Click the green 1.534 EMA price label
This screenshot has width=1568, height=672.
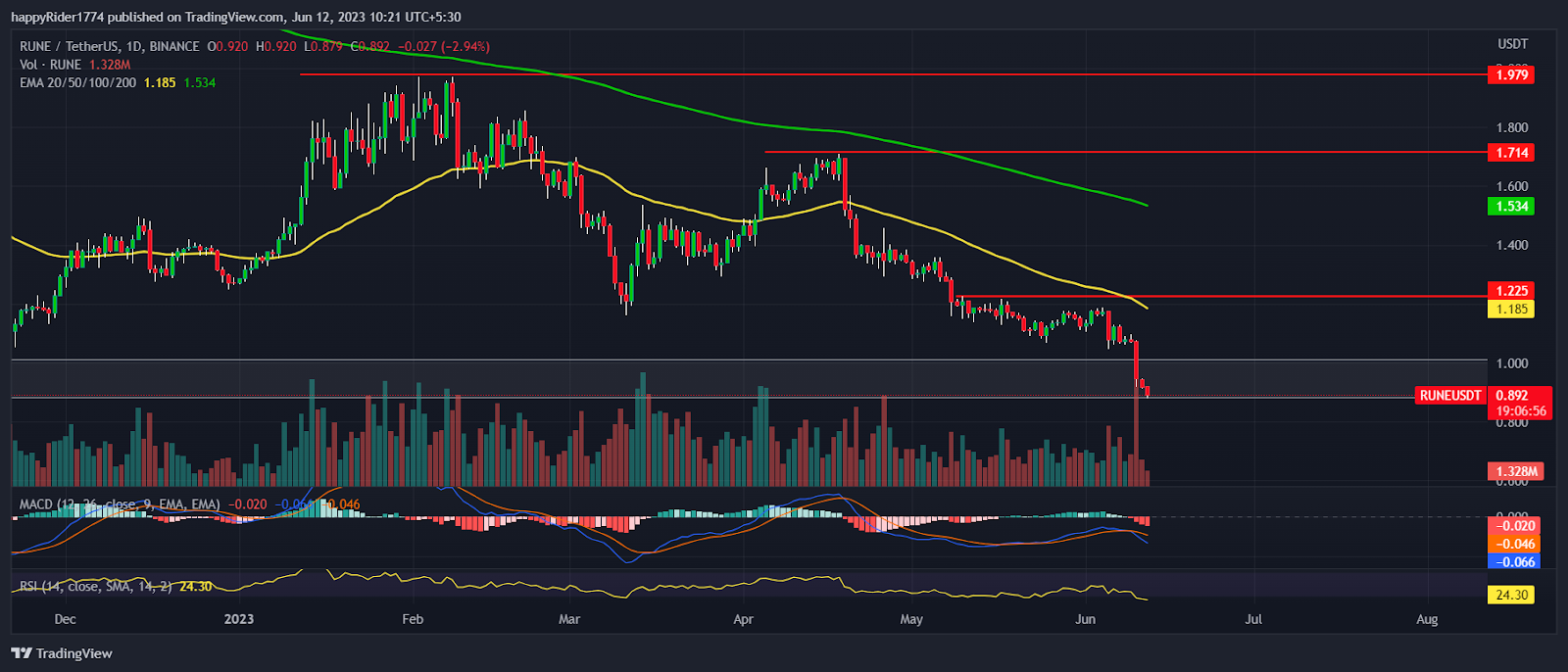click(x=1510, y=206)
